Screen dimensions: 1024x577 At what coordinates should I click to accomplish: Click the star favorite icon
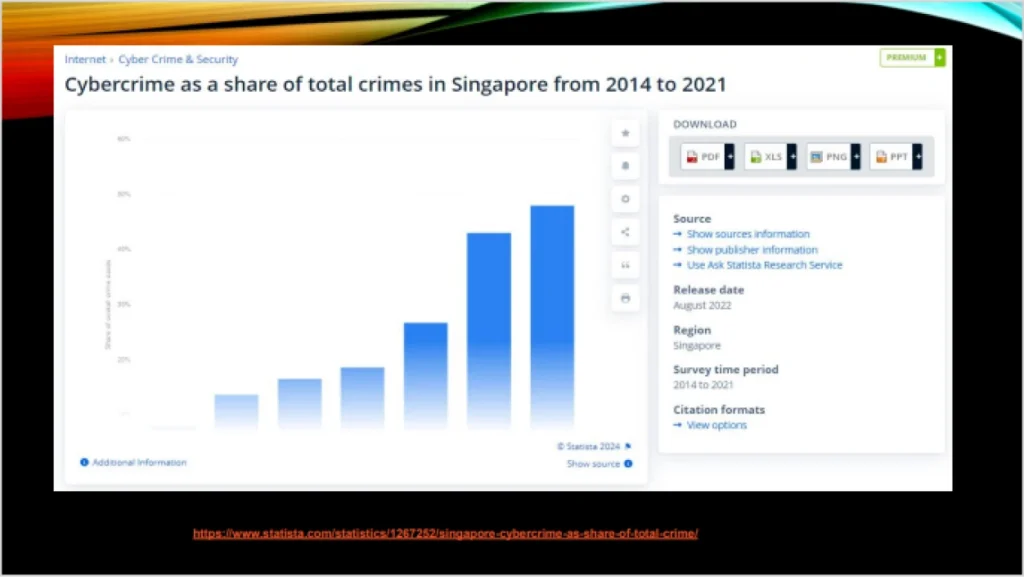pyautogui.click(x=625, y=133)
